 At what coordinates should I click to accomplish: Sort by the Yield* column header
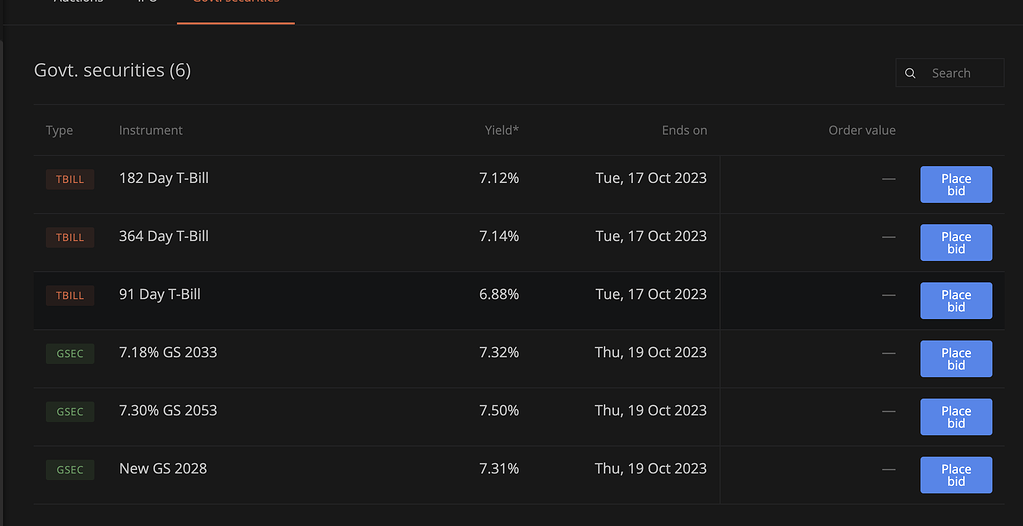(502, 131)
